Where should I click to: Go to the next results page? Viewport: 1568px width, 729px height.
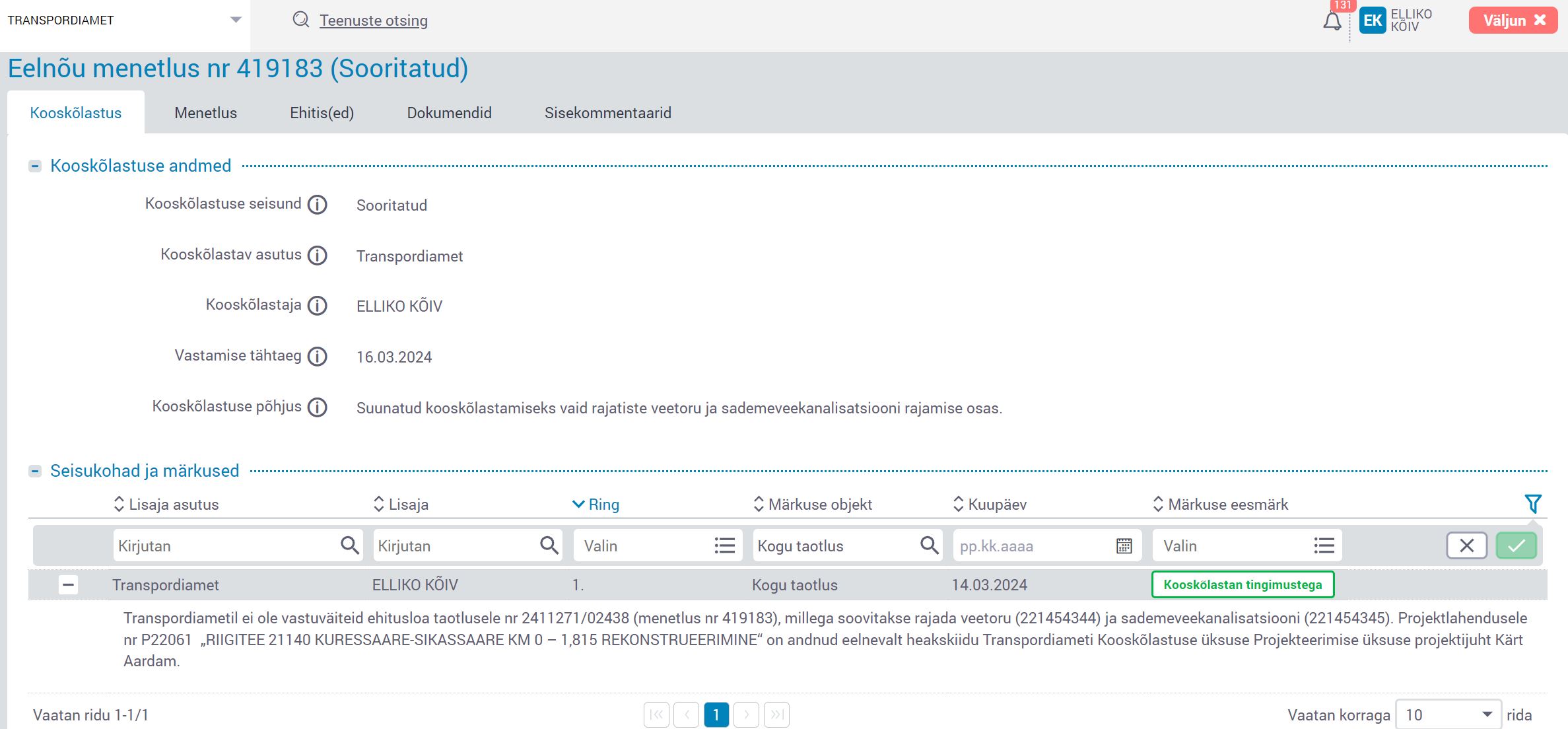pos(747,714)
